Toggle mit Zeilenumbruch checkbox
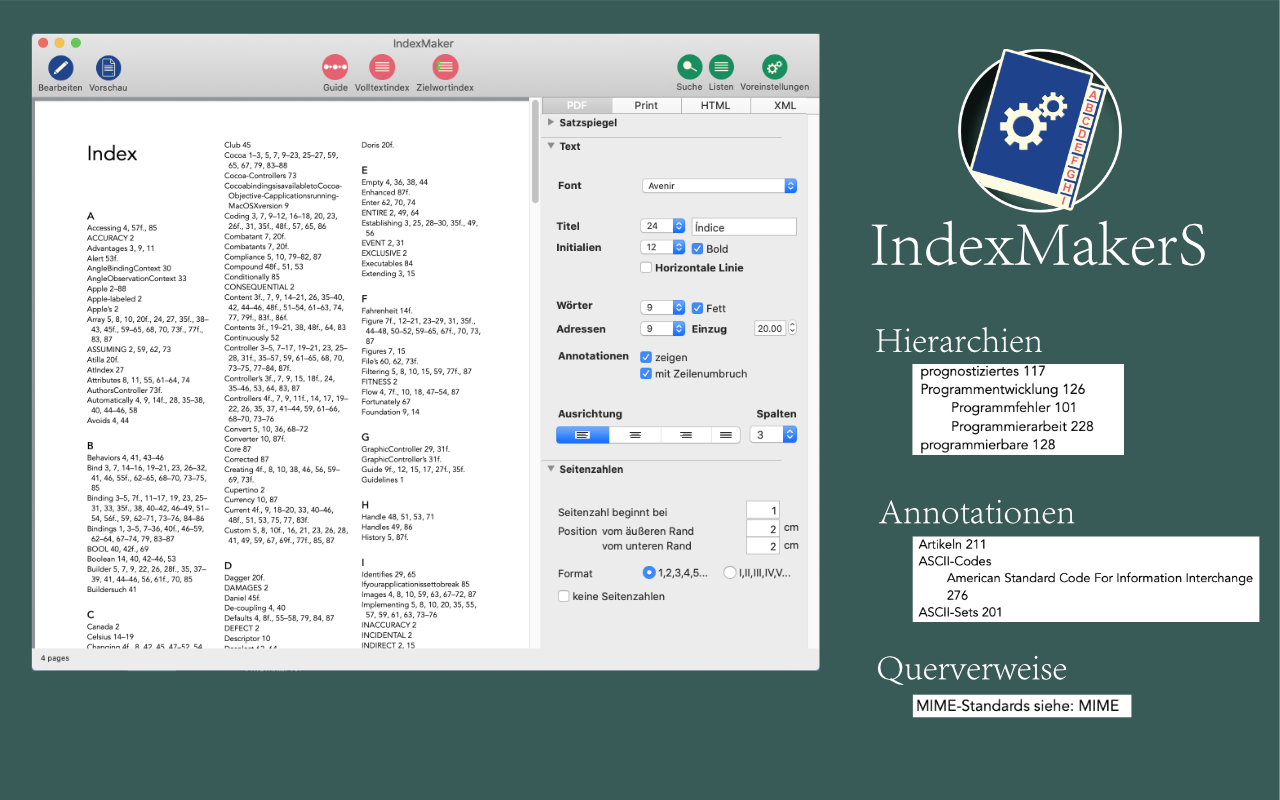This screenshot has height=800, width=1280. click(x=646, y=374)
